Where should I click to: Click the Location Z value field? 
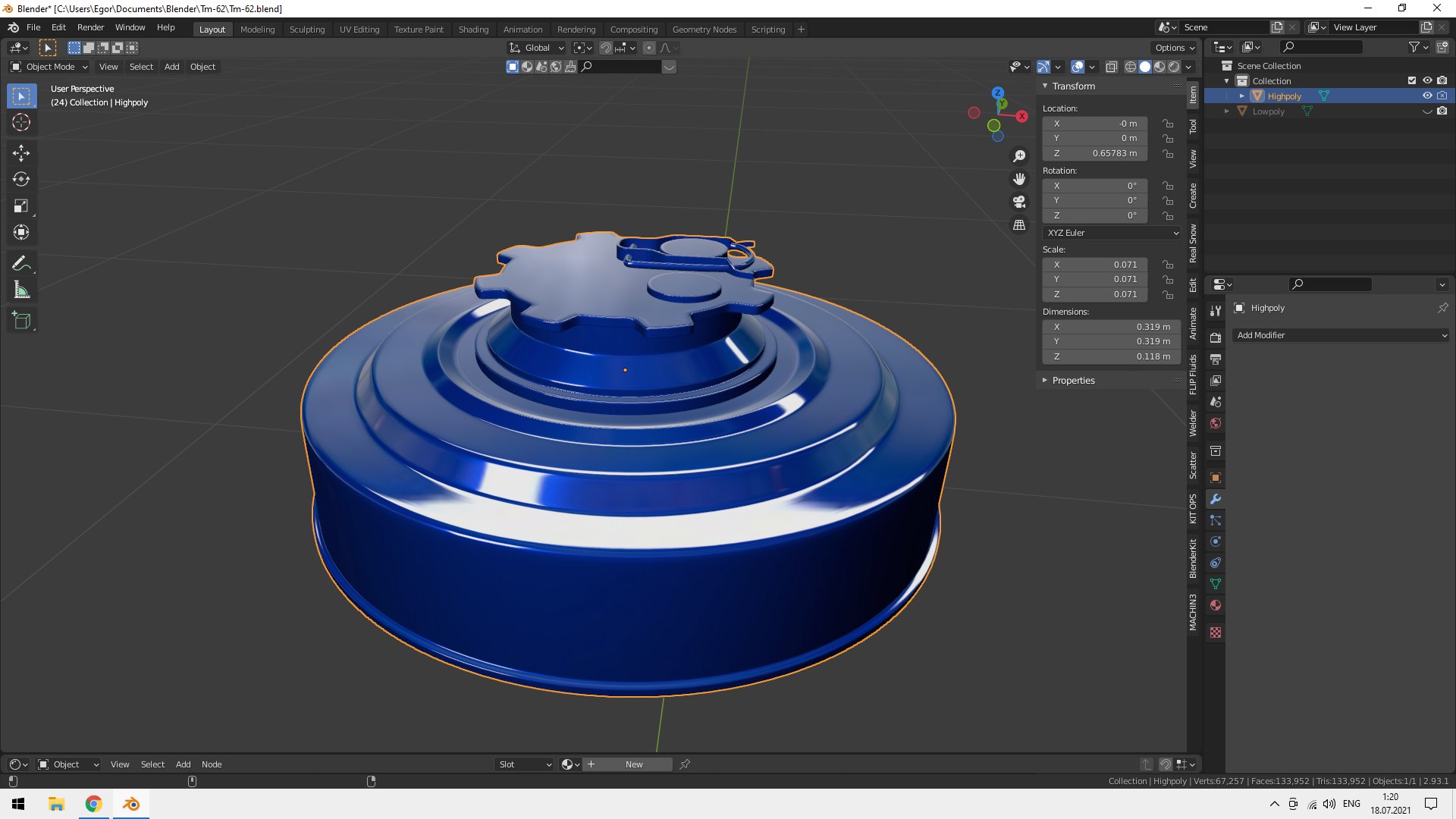(1095, 153)
